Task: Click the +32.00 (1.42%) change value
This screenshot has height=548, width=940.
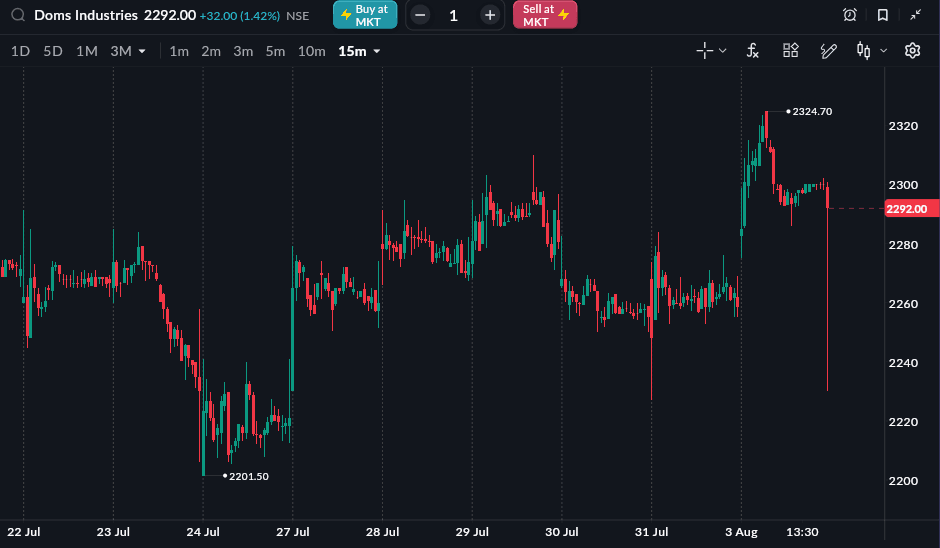Action: coord(239,16)
